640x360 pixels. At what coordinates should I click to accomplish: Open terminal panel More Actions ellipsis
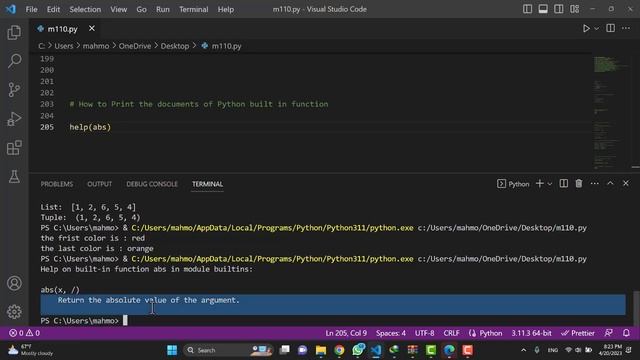595,184
